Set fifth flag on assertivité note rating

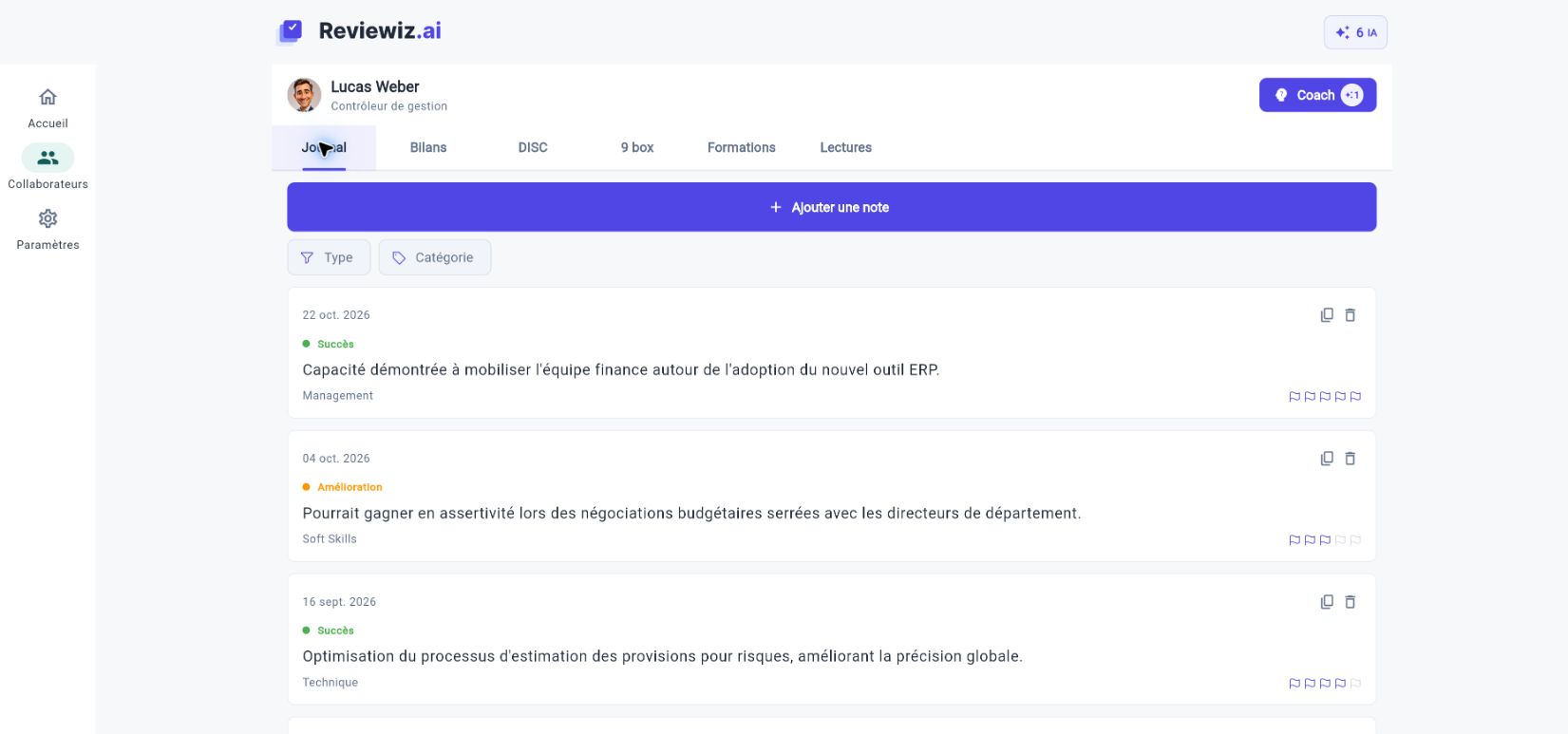coord(1355,540)
